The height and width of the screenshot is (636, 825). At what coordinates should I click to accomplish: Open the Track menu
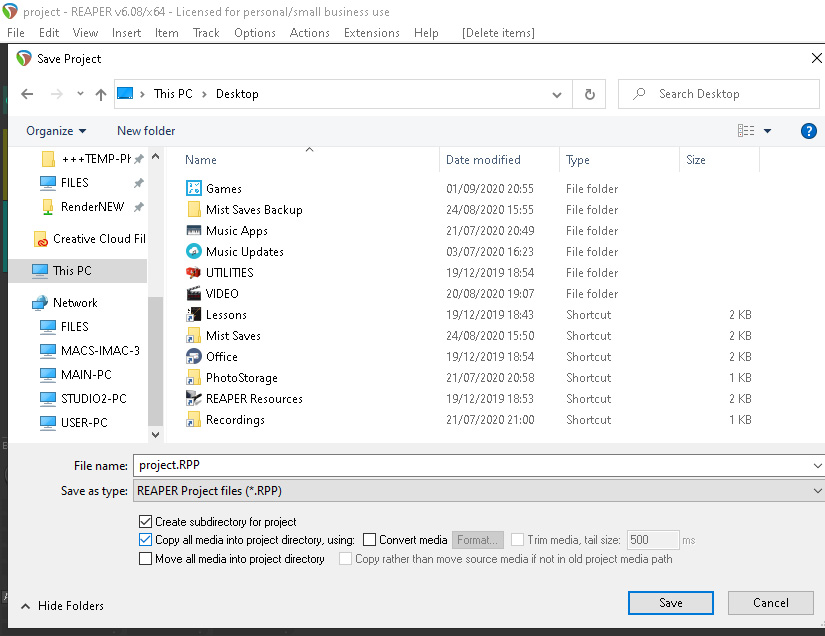[x=206, y=33]
